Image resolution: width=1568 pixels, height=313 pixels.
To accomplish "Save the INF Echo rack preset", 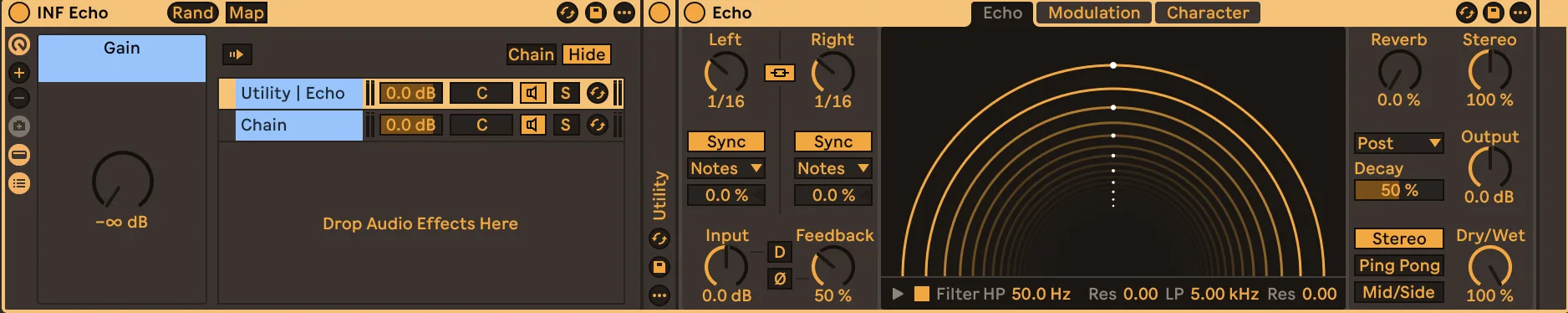I will pyautogui.click(x=596, y=13).
